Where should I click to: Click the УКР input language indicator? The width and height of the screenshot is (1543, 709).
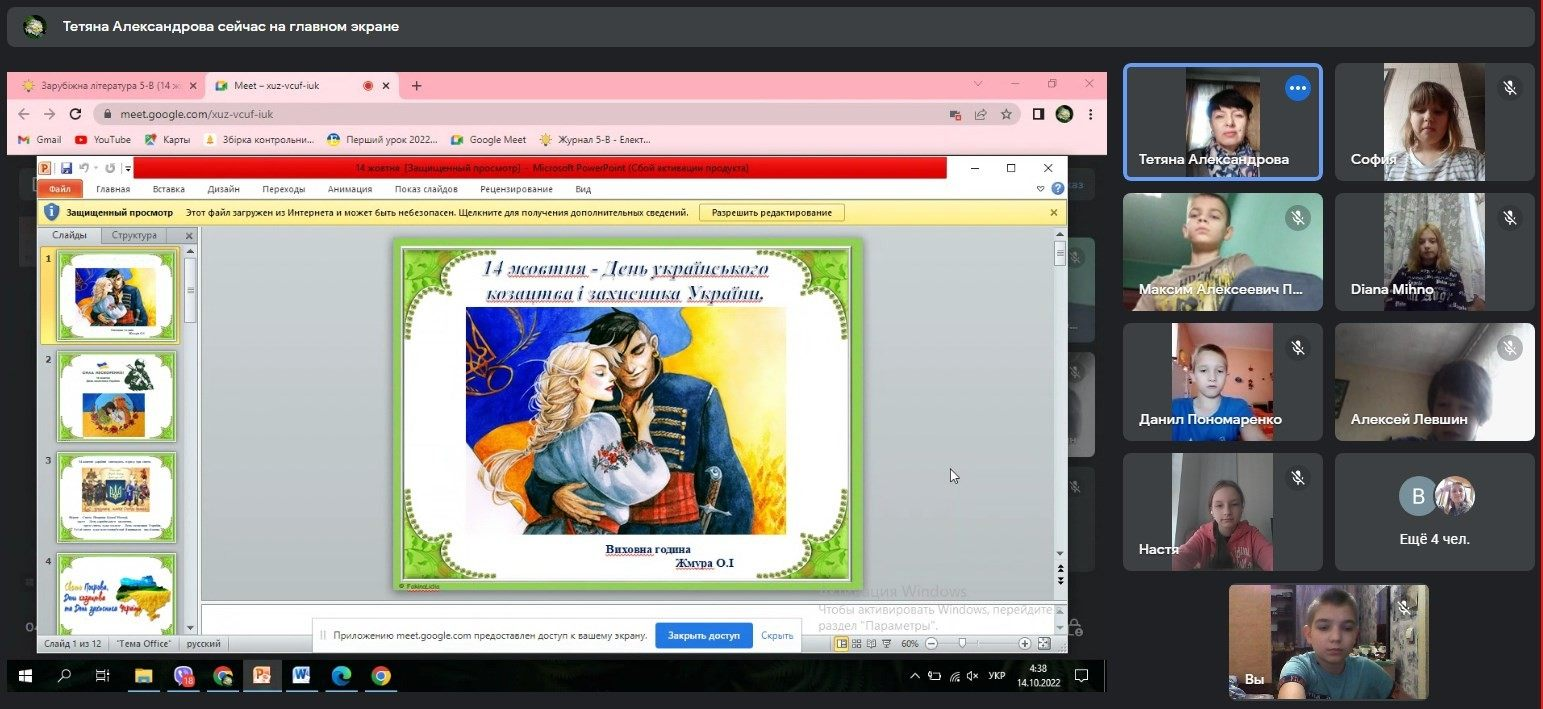click(x=997, y=676)
